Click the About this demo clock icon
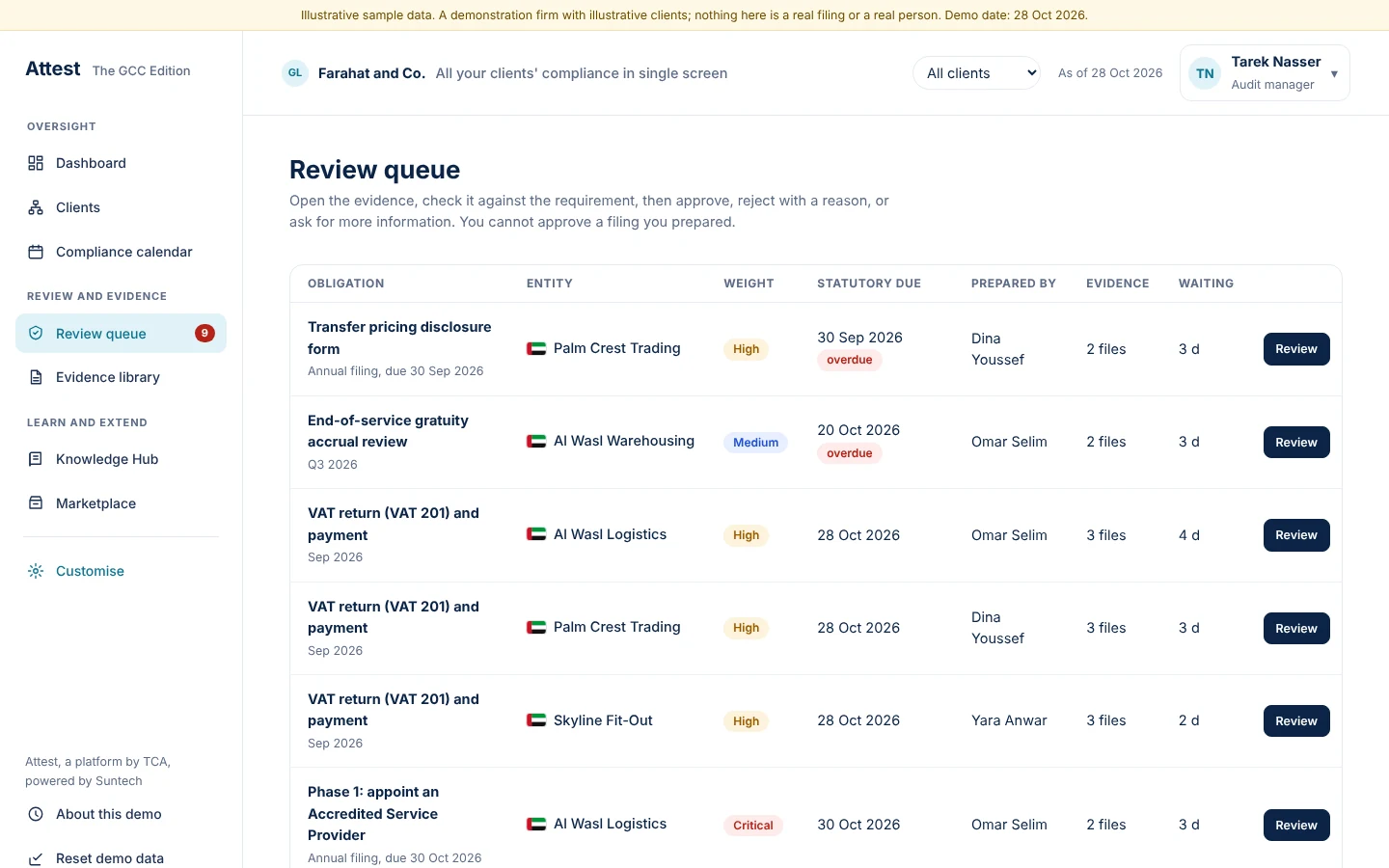This screenshot has width=1389, height=868. click(36, 814)
